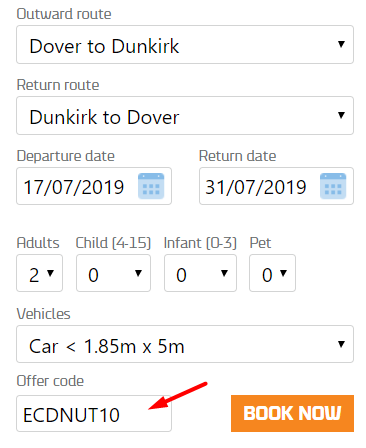Open the departure date calendar icon
Viewport: 366px width, 448px height.
tap(151, 186)
